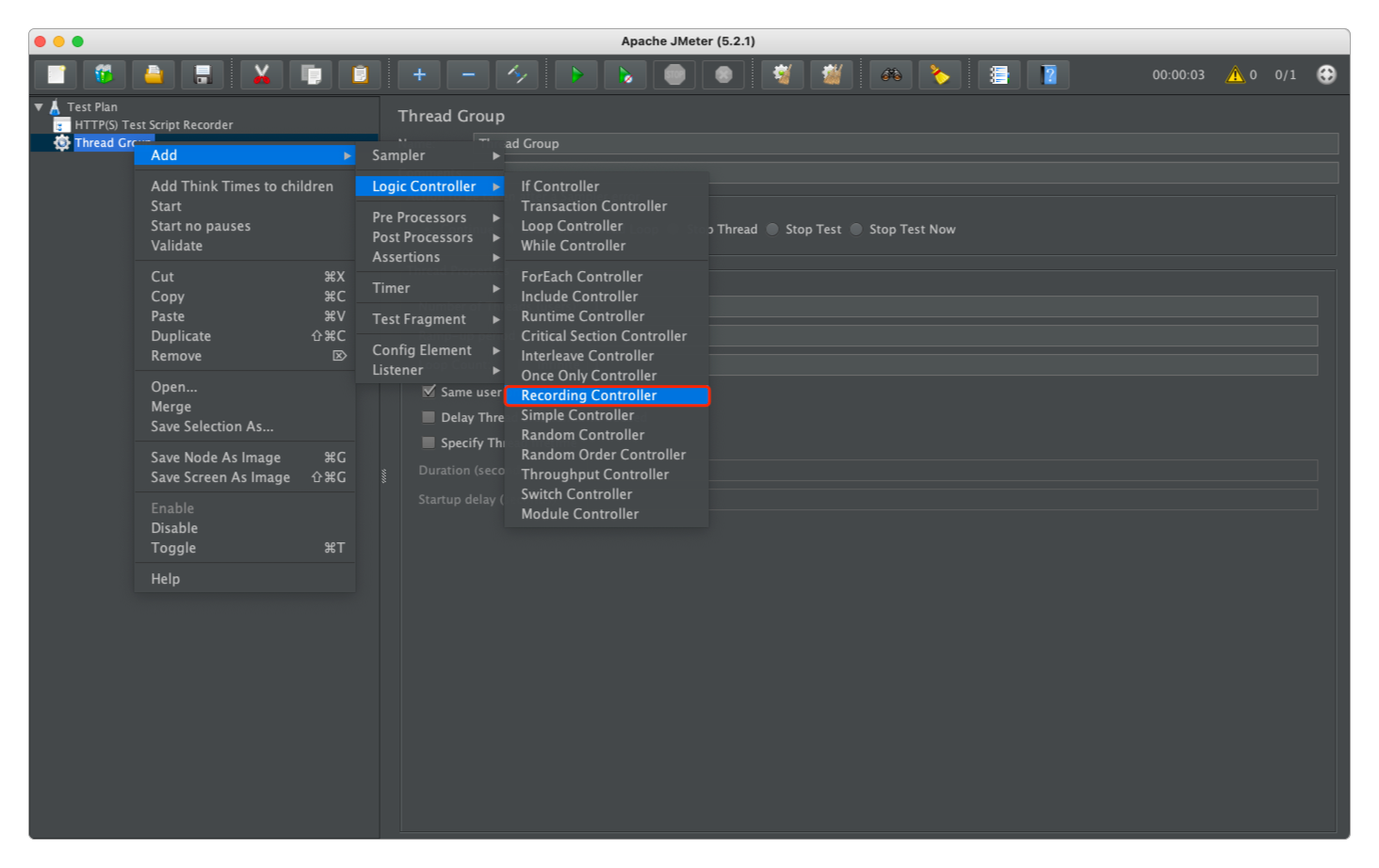Click Validate in the context menu
The height and width of the screenshot is (868, 1379).
[245, 246]
